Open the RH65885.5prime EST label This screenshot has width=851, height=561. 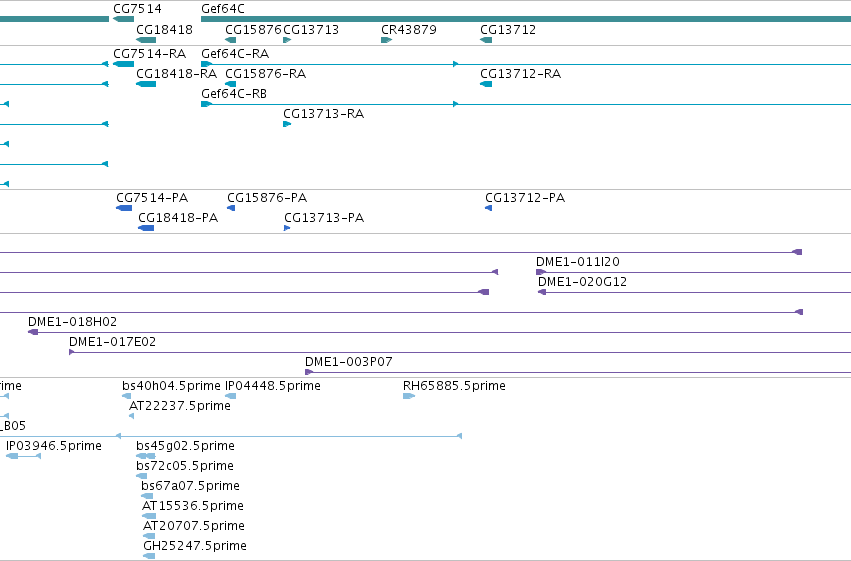click(454, 386)
